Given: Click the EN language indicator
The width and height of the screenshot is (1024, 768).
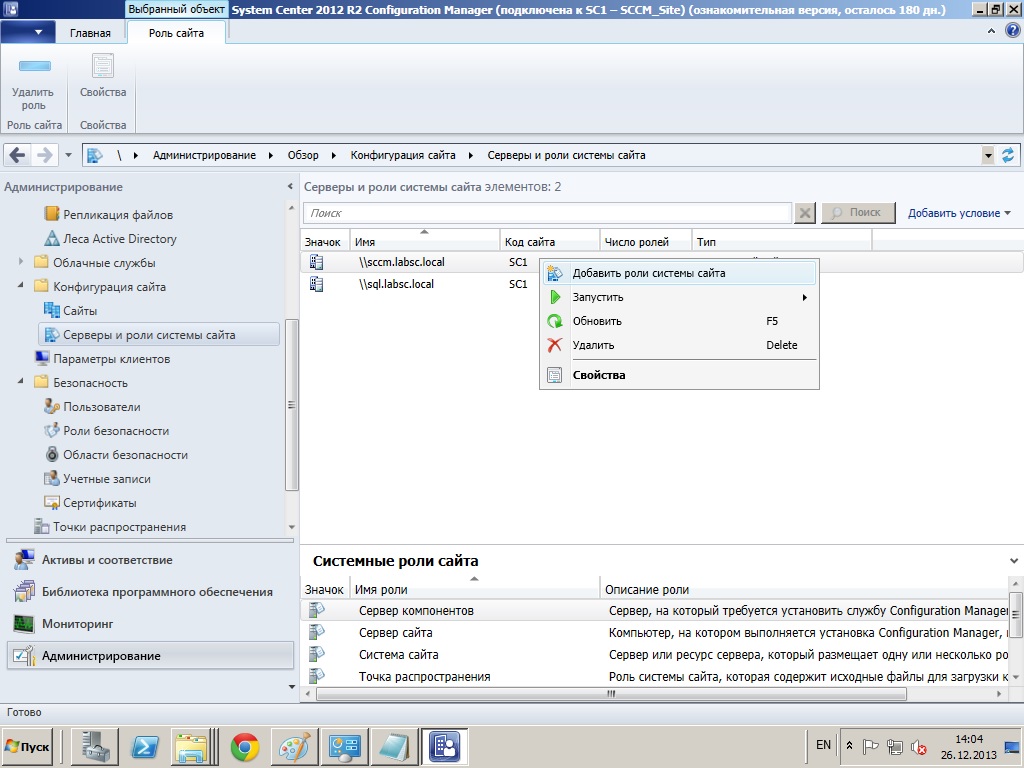Looking at the screenshot, I should coord(823,745).
